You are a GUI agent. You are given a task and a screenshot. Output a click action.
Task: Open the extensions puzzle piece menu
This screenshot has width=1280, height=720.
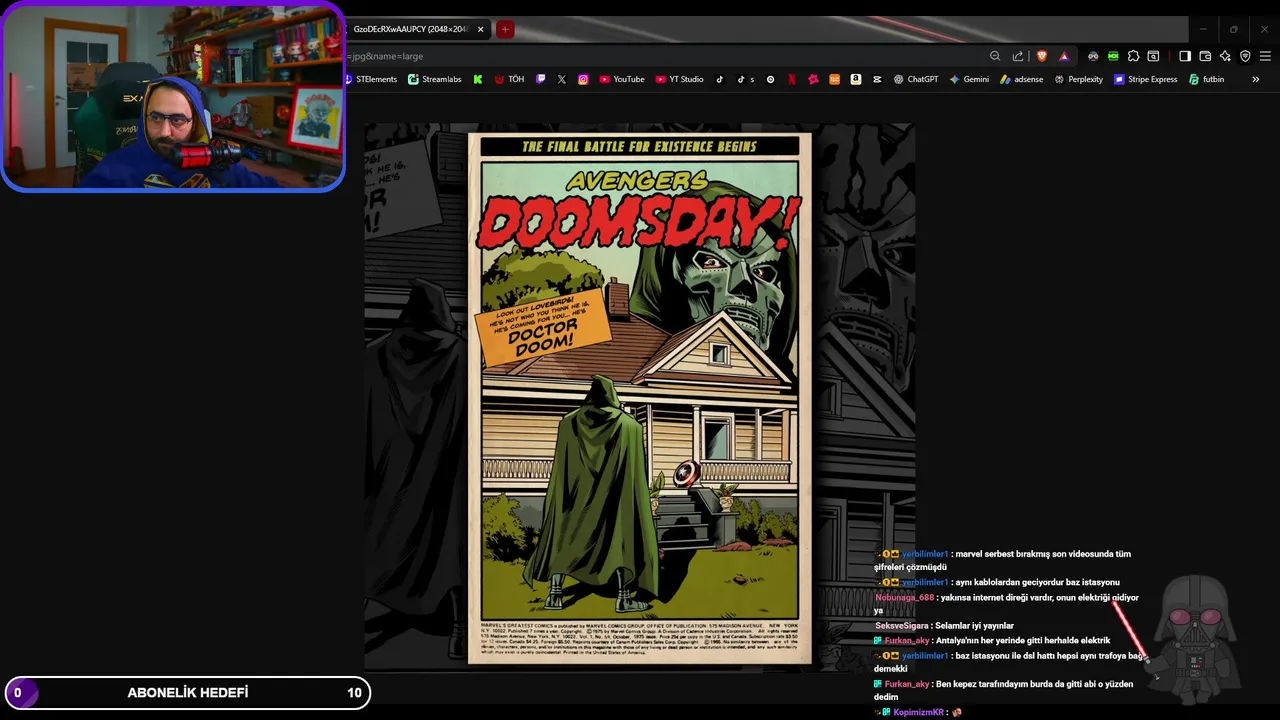pos(1133,56)
